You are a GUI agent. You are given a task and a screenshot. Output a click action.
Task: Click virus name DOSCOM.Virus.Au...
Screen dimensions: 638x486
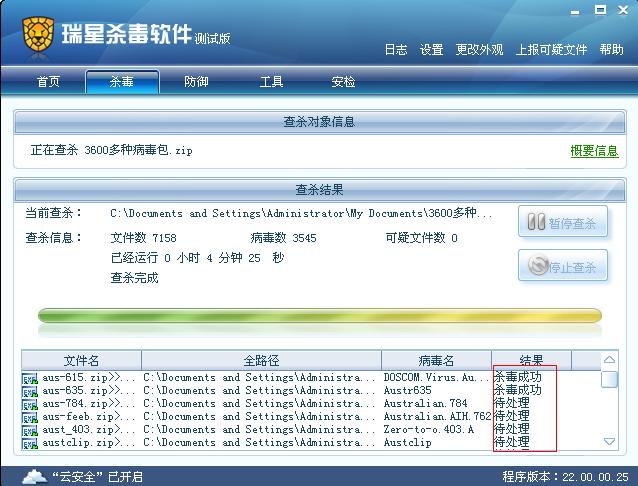point(436,378)
